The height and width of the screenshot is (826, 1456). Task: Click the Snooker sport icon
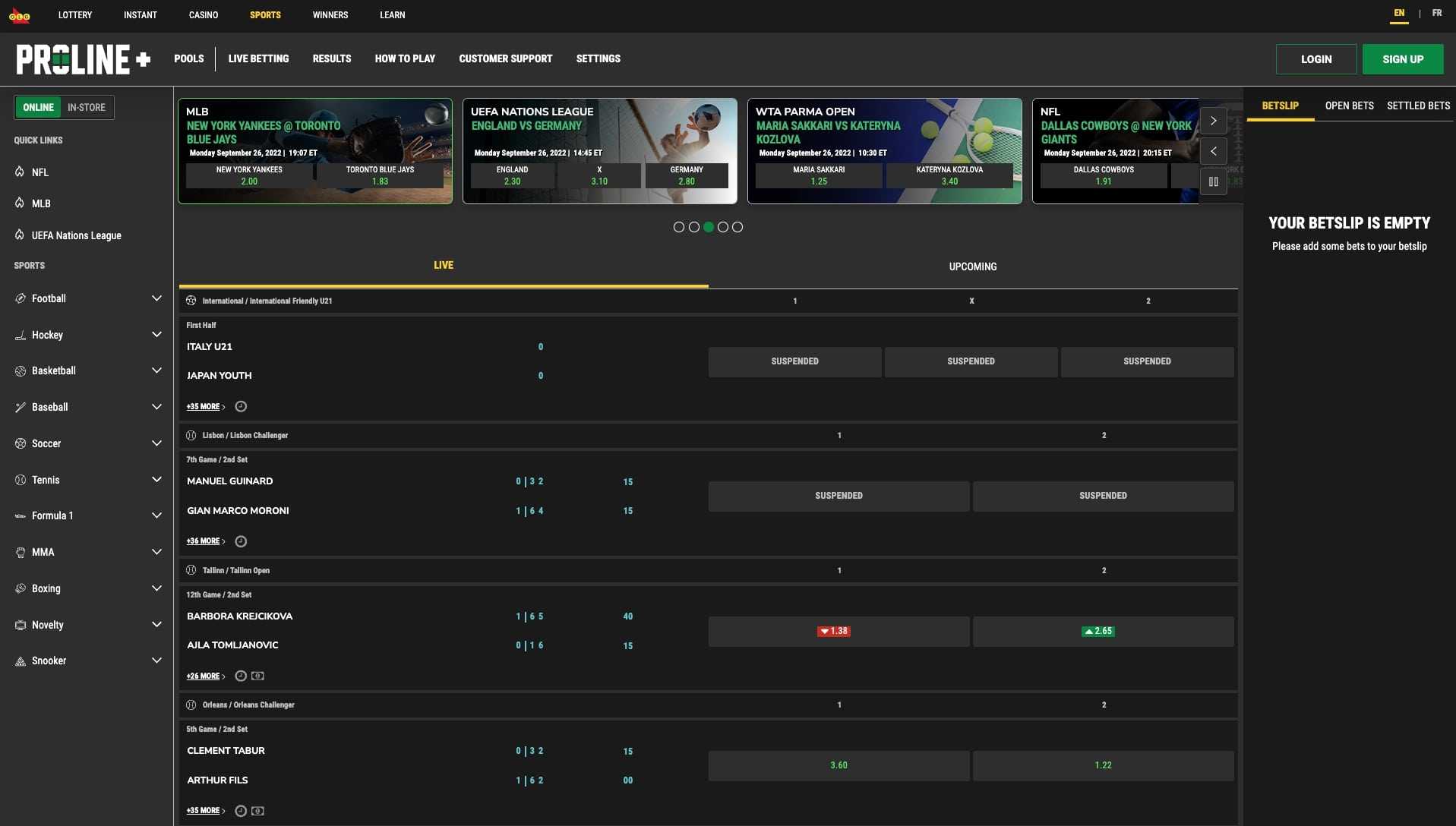pos(21,660)
